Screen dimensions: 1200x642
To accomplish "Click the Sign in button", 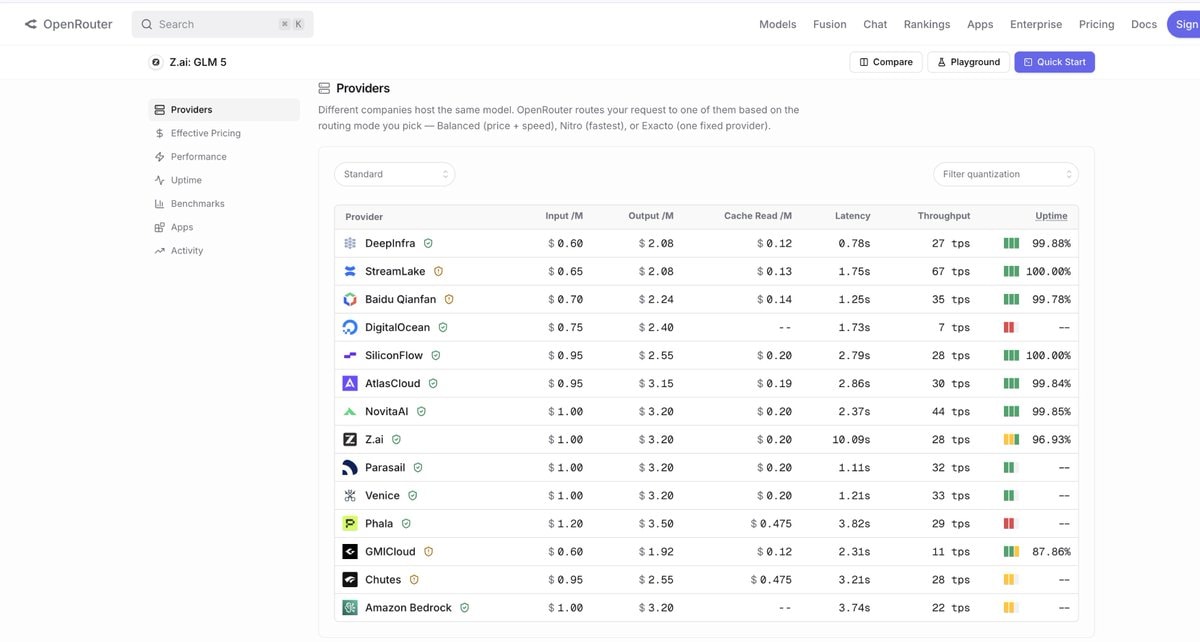I will [1183, 24].
